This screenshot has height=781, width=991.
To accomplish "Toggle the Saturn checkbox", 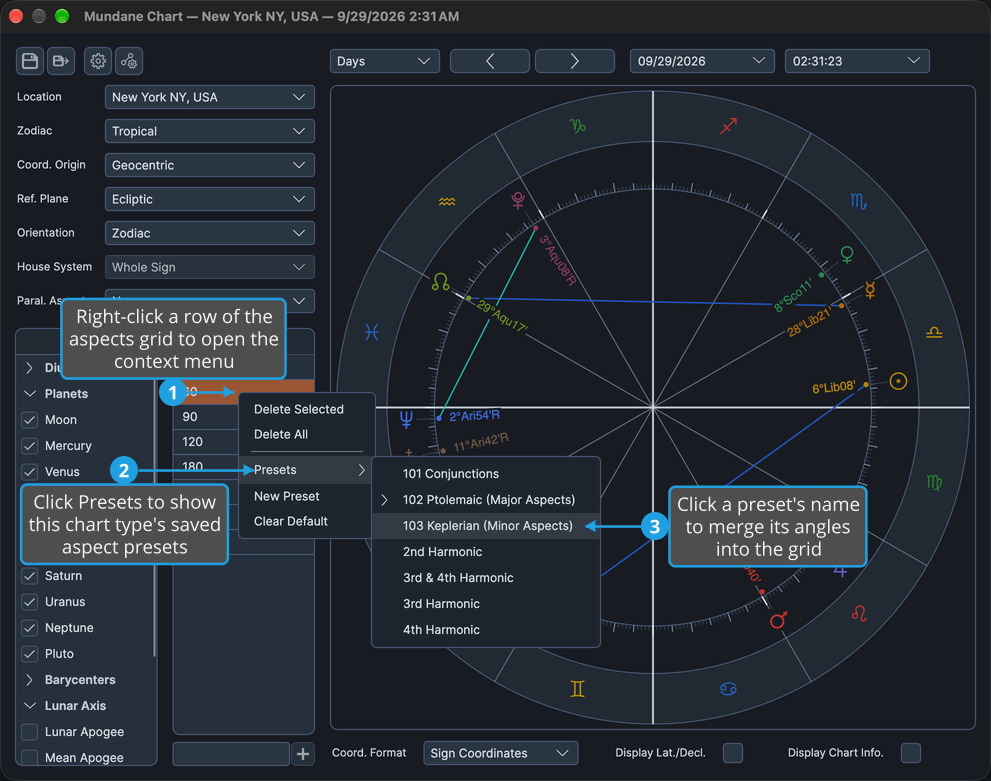I will tap(30, 576).
